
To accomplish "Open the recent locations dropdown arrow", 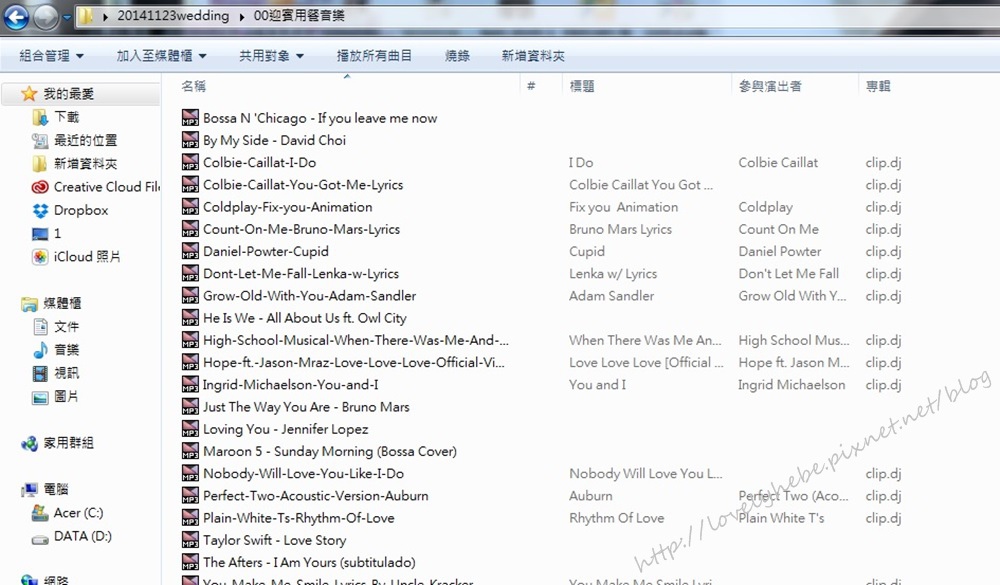I will tap(66, 17).
